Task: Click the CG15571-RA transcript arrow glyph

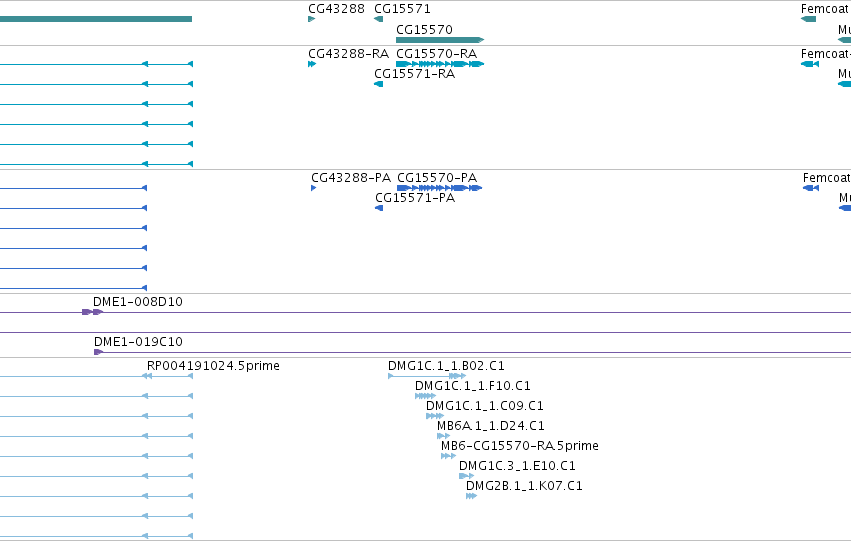Action: (379, 84)
